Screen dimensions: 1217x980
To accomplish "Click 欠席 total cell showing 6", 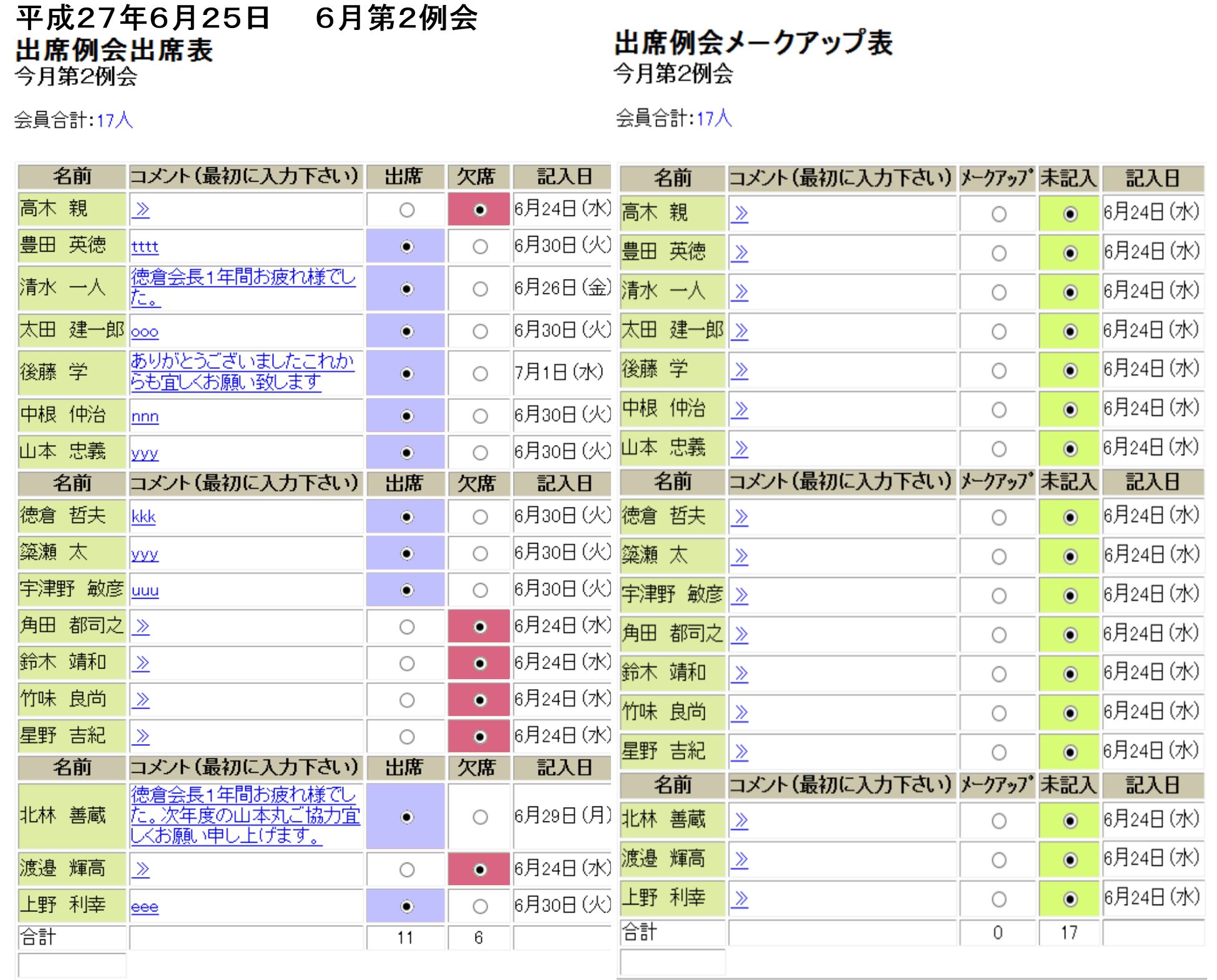I will coord(479,938).
